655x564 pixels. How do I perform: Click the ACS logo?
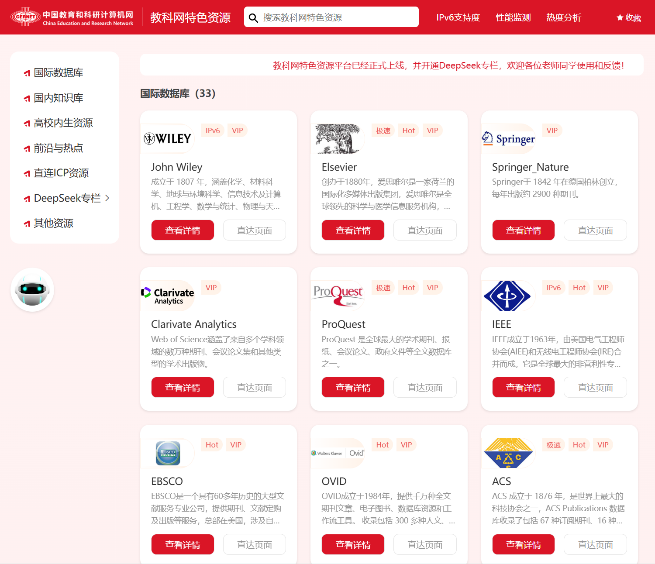(x=508, y=452)
